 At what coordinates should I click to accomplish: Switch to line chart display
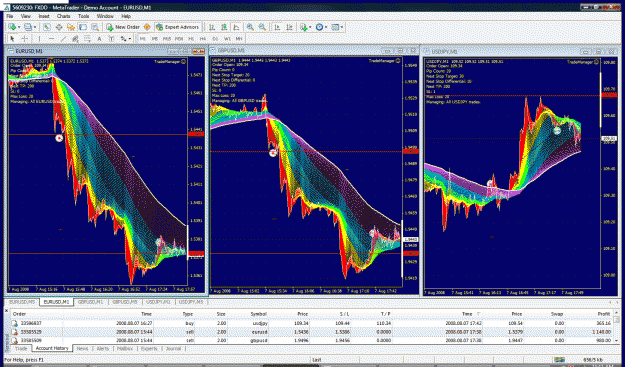click(x=236, y=27)
